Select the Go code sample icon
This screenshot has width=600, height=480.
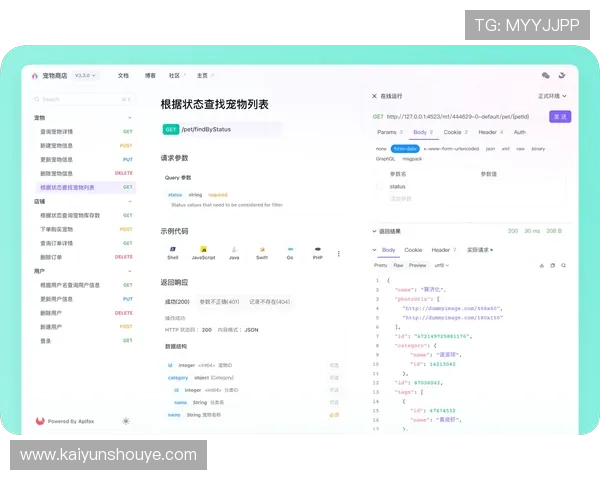pos(290,249)
